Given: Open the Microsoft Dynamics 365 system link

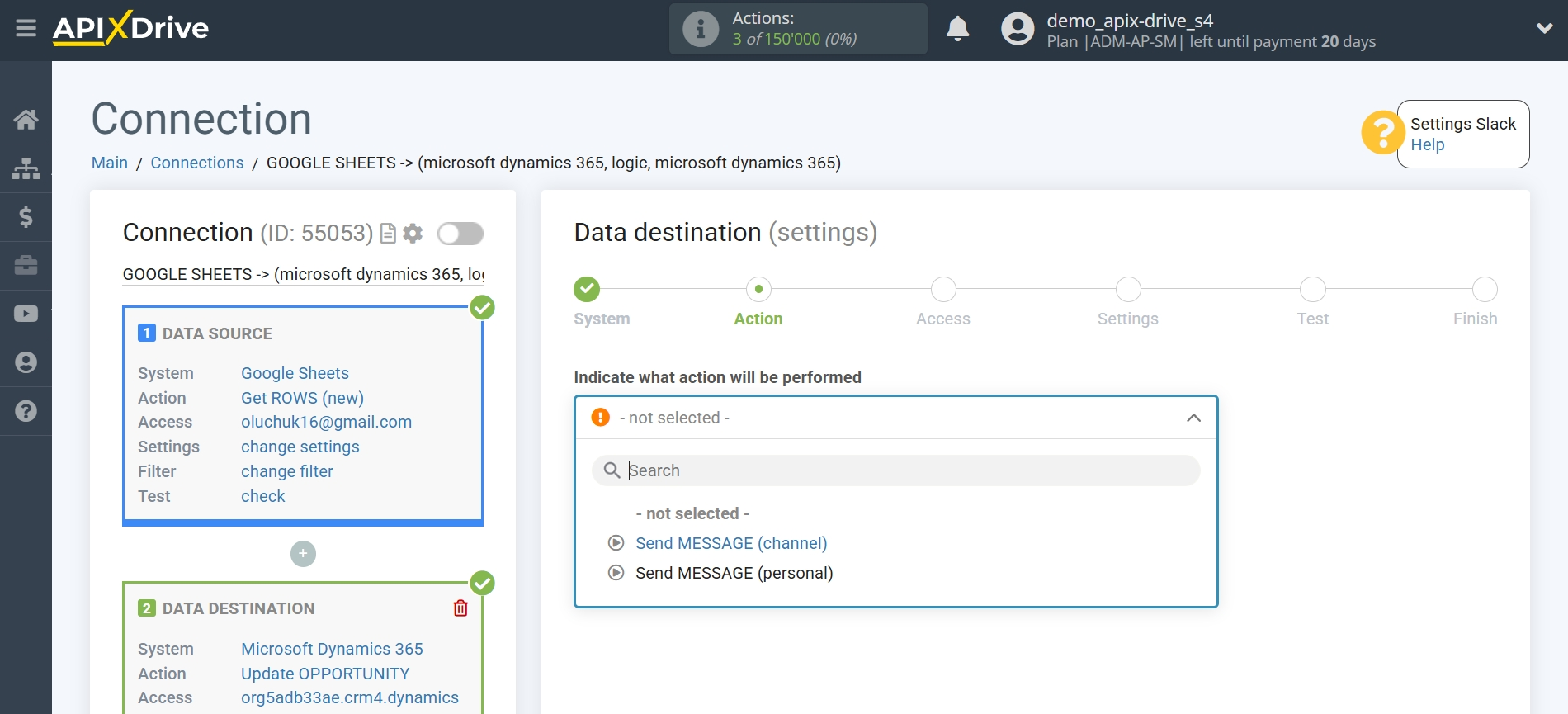Looking at the screenshot, I should click(x=332, y=649).
